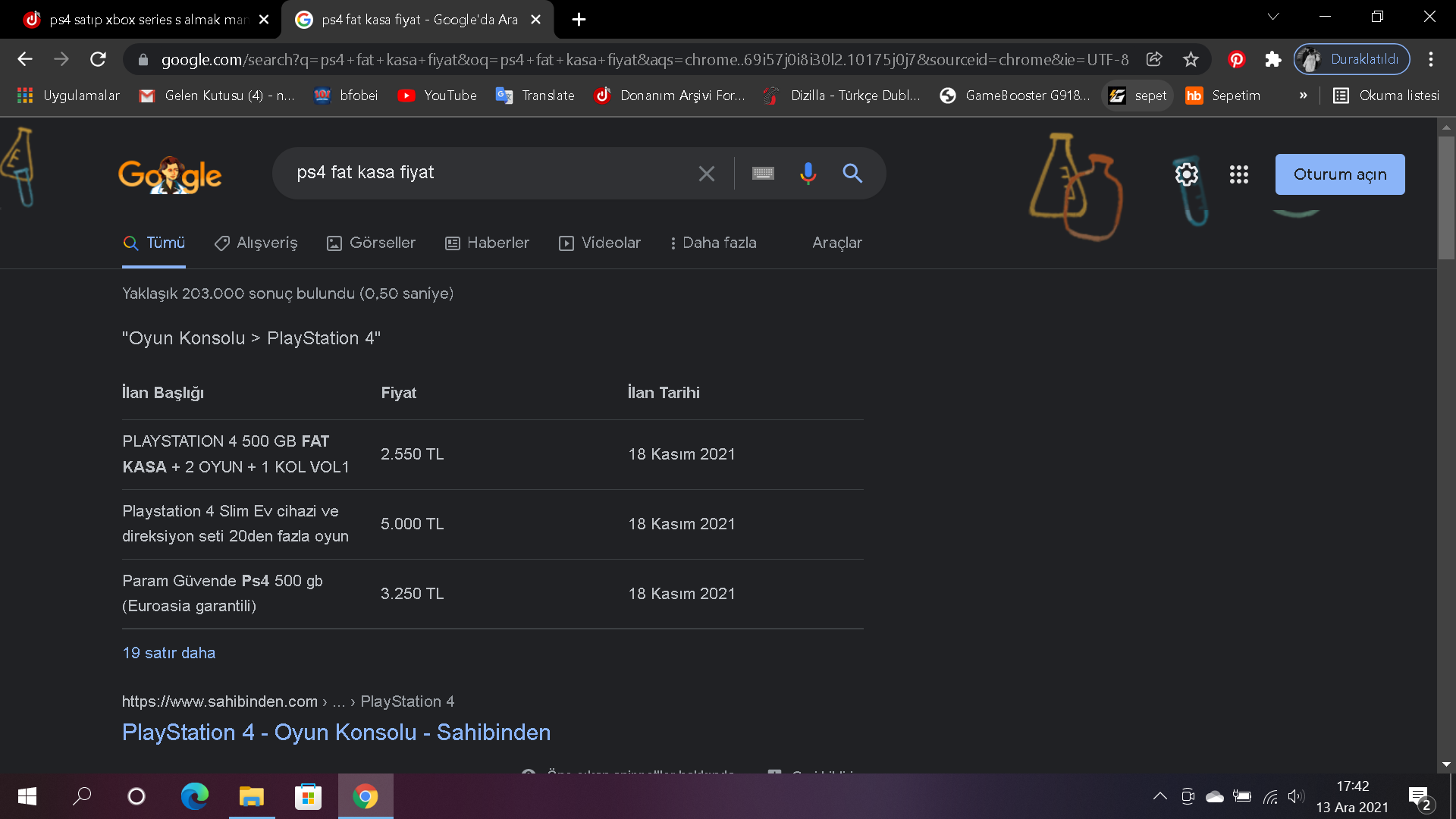Select the 5.000 TL price cell
Viewport: 1456px width, 819px height.
tap(413, 524)
